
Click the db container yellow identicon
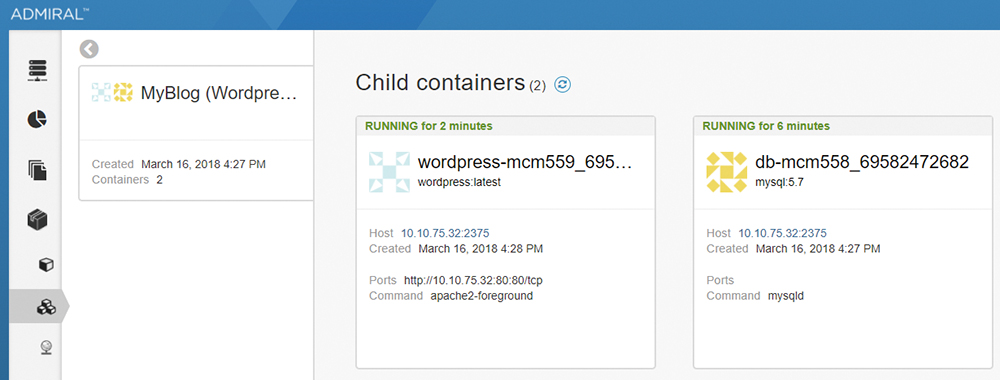pos(726,172)
